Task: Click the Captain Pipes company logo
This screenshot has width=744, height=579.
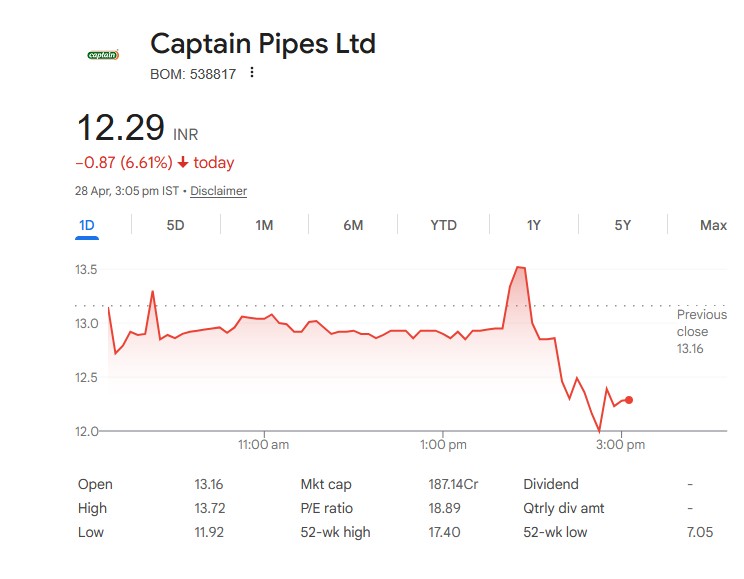Action: pos(103,55)
